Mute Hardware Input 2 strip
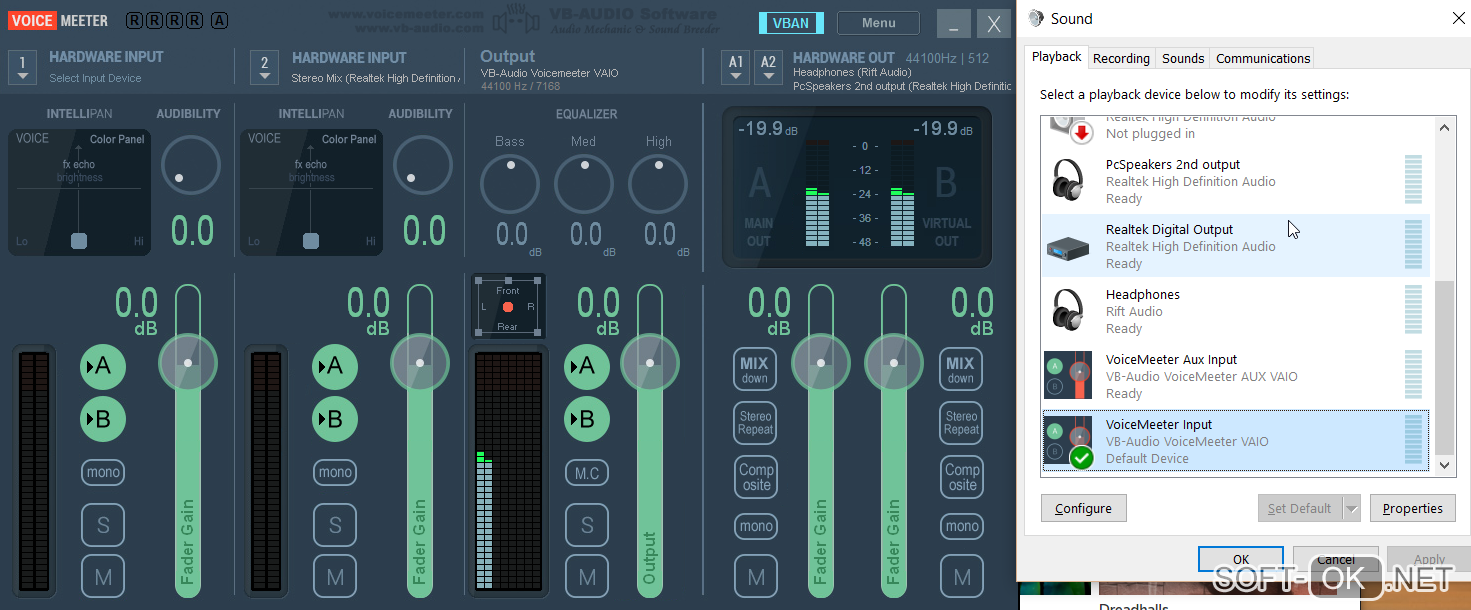The width and height of the screenshot is (1471, 610). pyautogui.click(x=335, y=577)
